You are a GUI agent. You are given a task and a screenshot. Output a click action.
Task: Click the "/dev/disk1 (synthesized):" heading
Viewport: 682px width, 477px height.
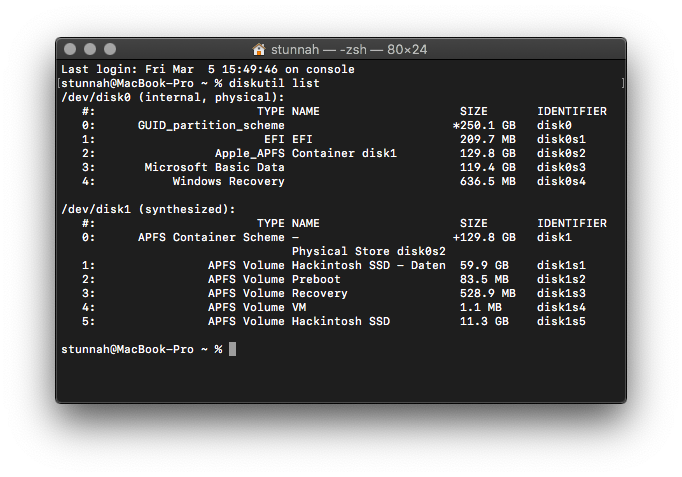[149, 209]
